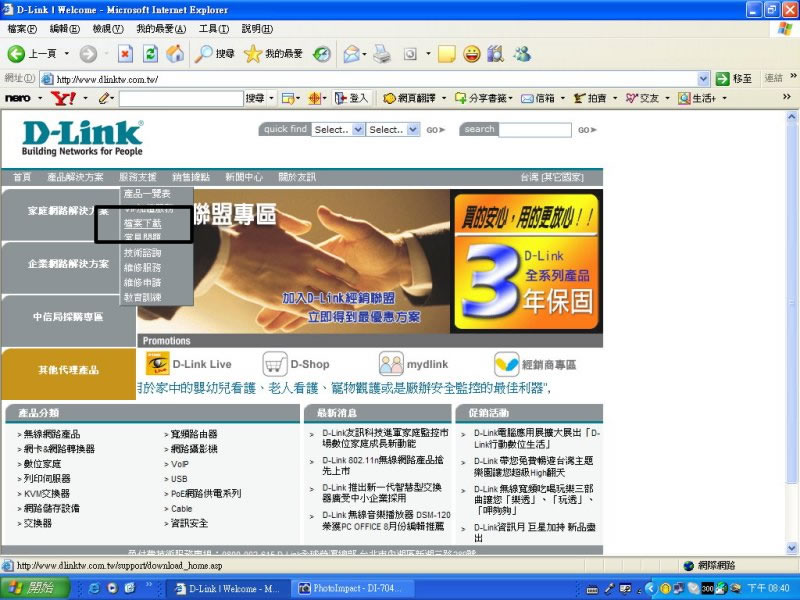
Task: Click the Nero logo on the toolbar
Action: 17,98
